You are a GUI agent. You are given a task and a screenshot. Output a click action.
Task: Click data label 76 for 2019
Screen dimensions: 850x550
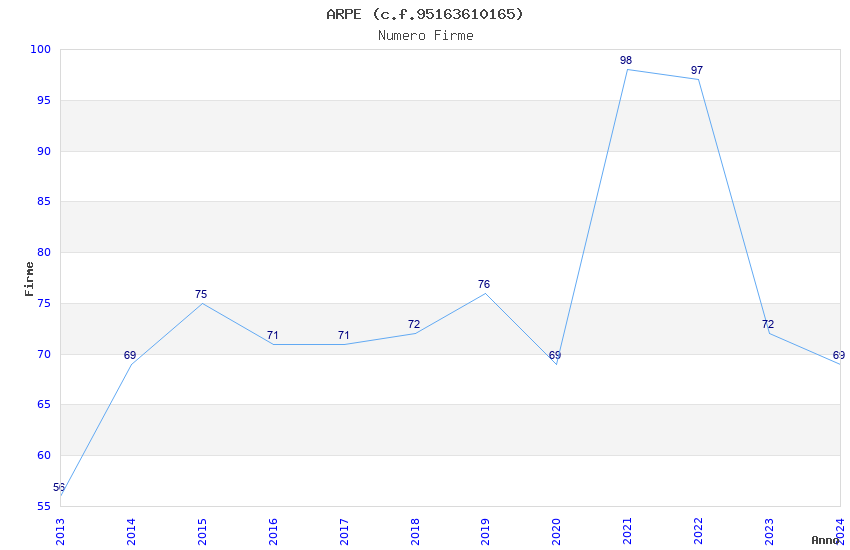coord(484,284)
